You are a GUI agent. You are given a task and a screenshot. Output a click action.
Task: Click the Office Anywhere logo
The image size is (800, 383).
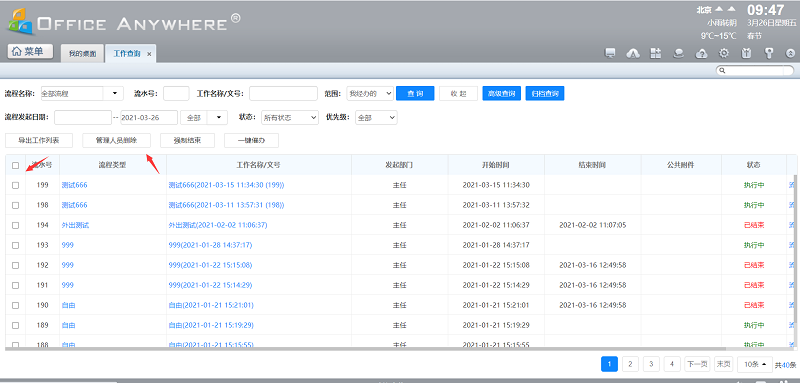[x=123, y=23]
